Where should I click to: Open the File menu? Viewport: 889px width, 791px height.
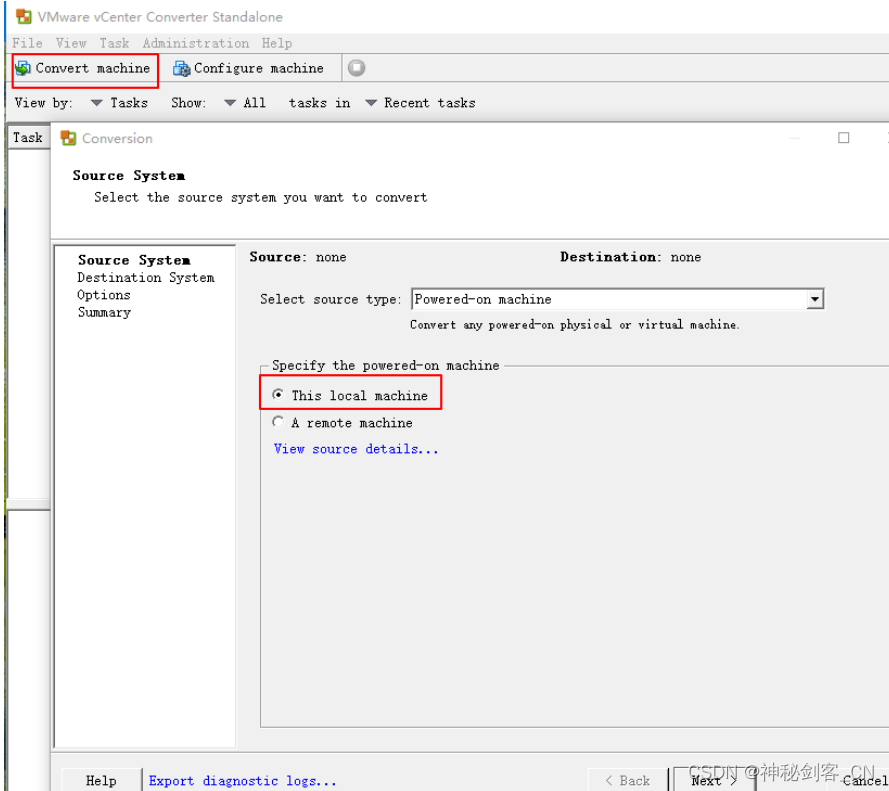pyautogui.click(x=27, y=43)
